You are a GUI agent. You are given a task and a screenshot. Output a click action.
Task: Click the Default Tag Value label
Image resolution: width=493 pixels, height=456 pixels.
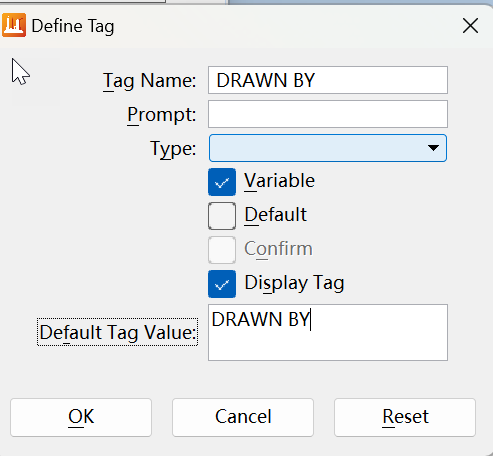point(118,332)
